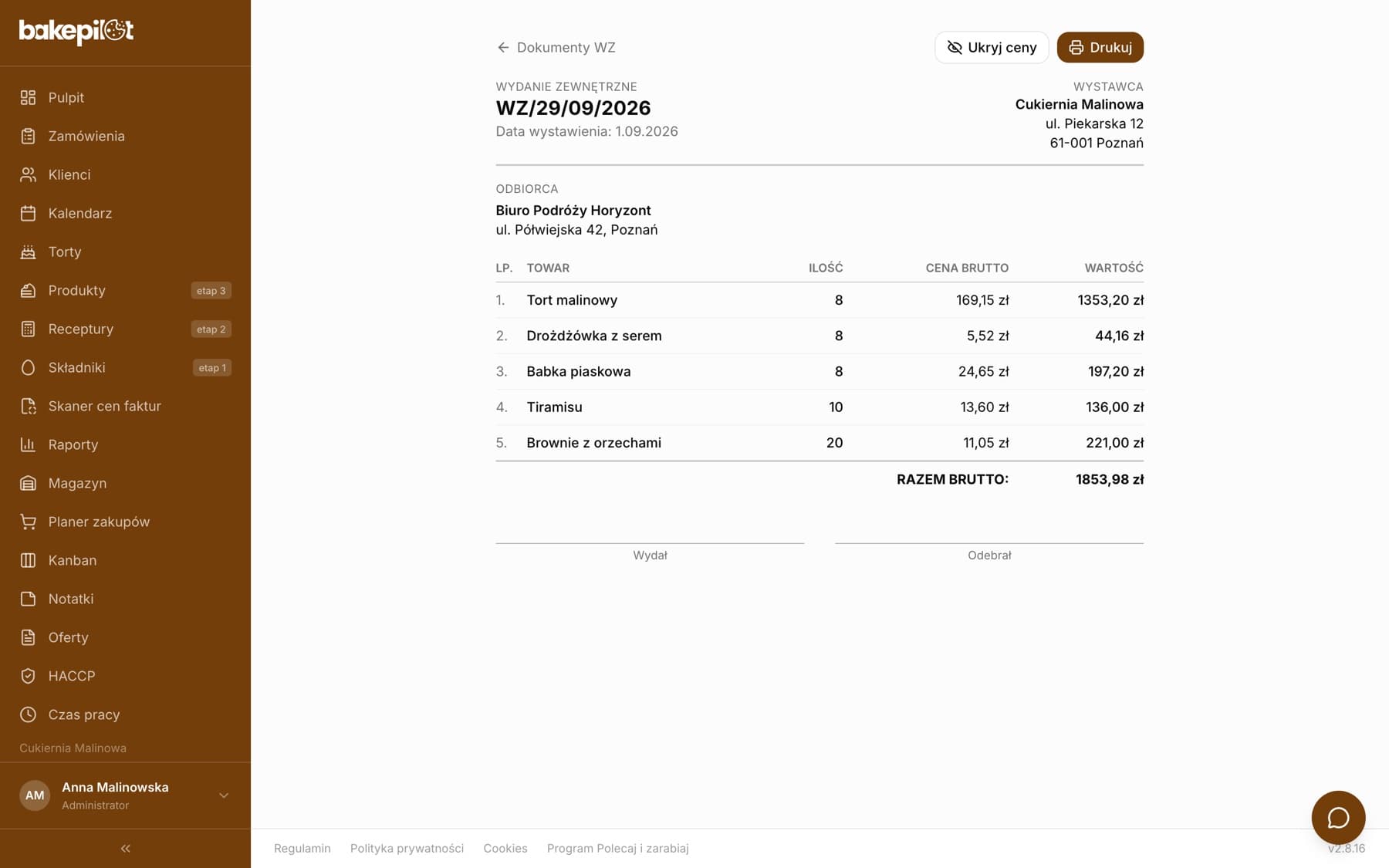Click the etap 3 badge
The height and width of the screenshot is (868, 1389).
(x=211, y=290)
